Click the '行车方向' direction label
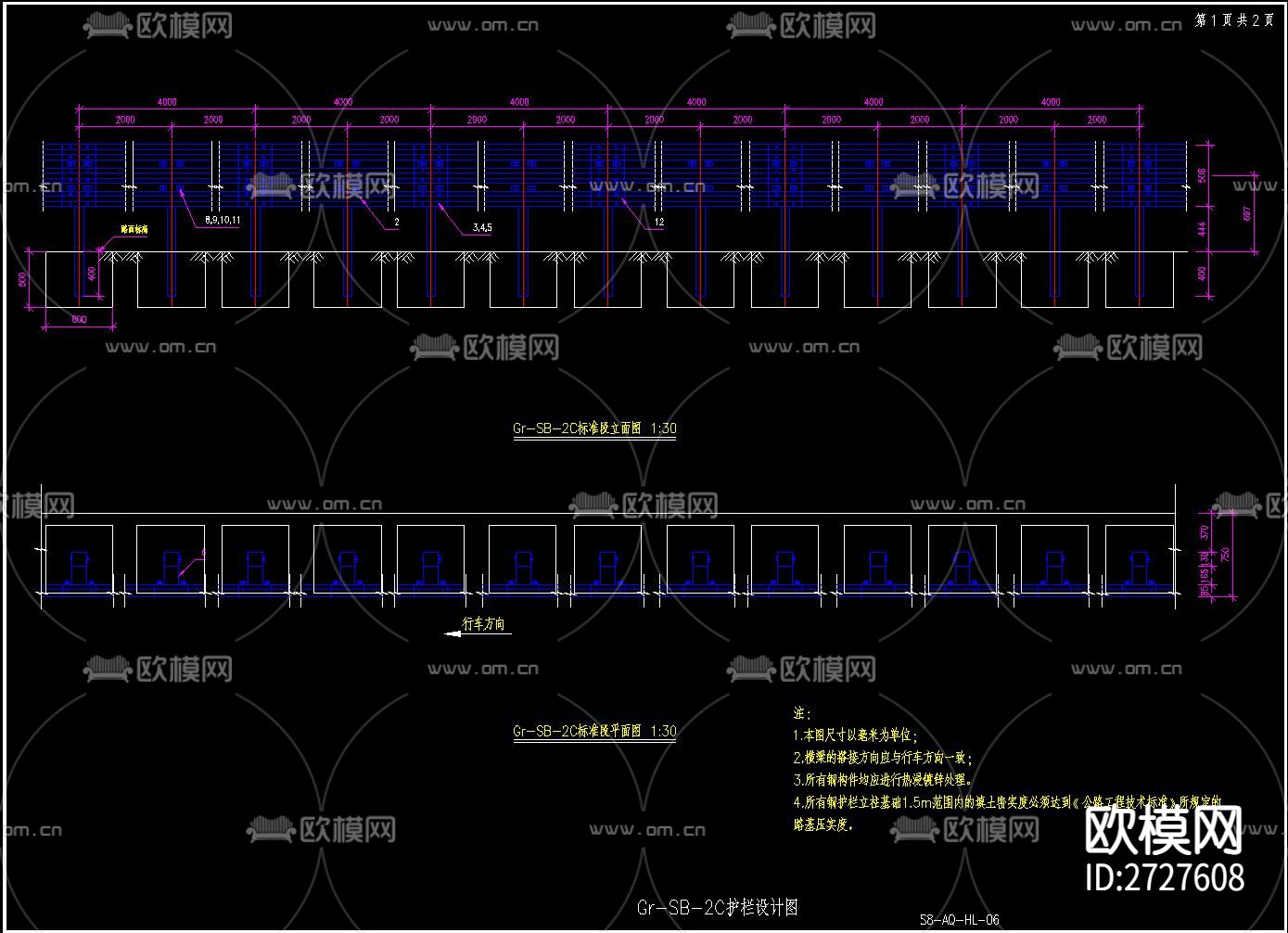 483,624
